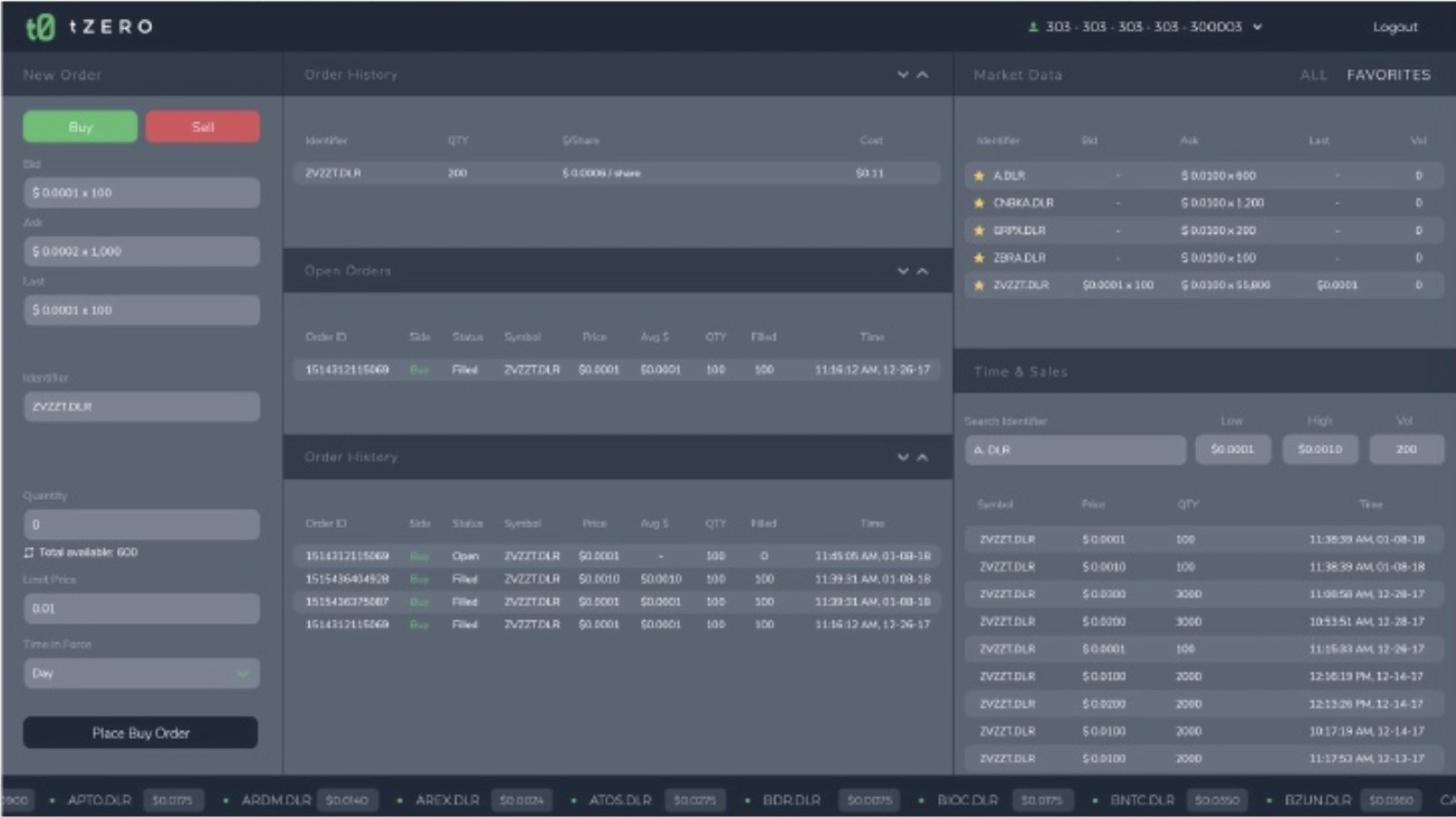Screen dimensions: 1456x817
Task: Select the ZBRA.DLR market data row
Action: (x=1203, y=258)
